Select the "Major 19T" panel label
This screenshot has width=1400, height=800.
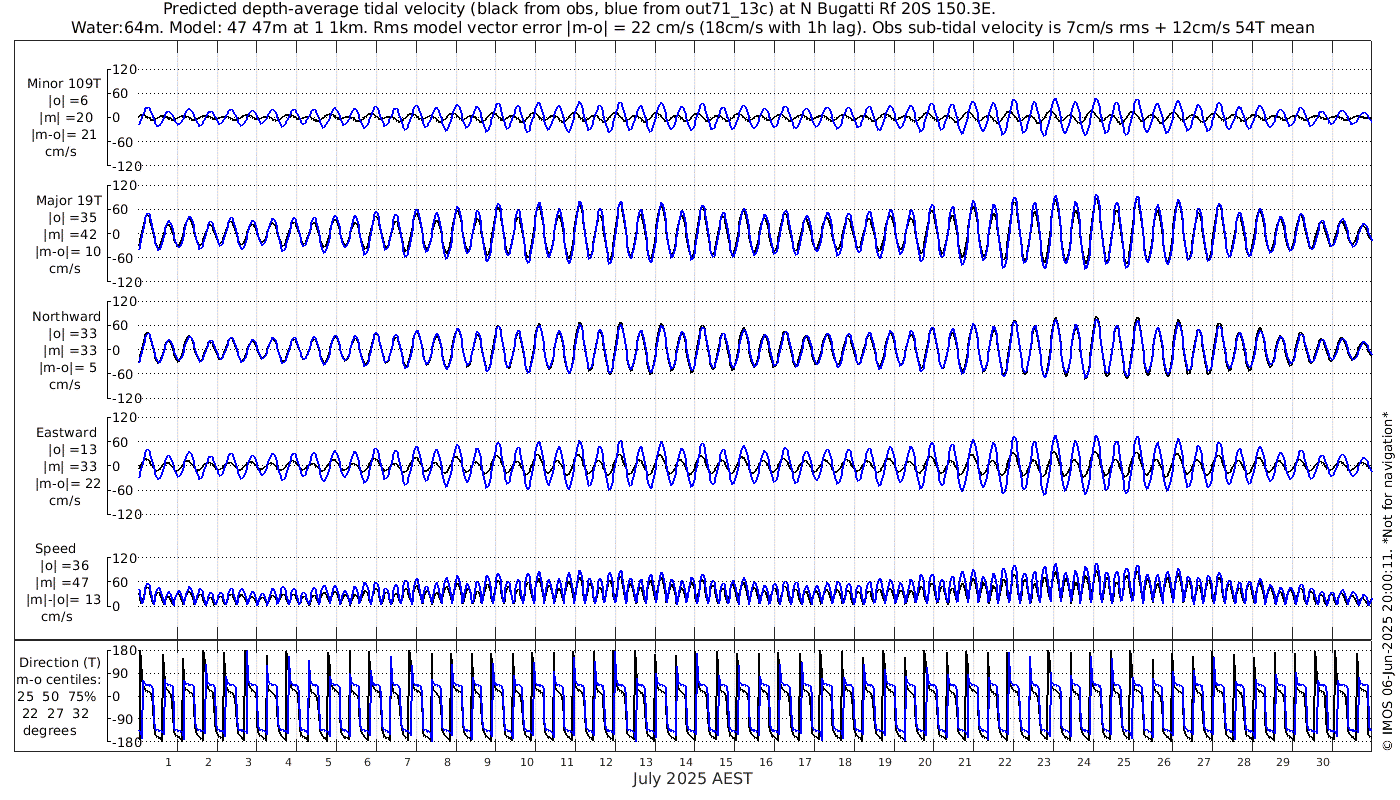(68, 200)
